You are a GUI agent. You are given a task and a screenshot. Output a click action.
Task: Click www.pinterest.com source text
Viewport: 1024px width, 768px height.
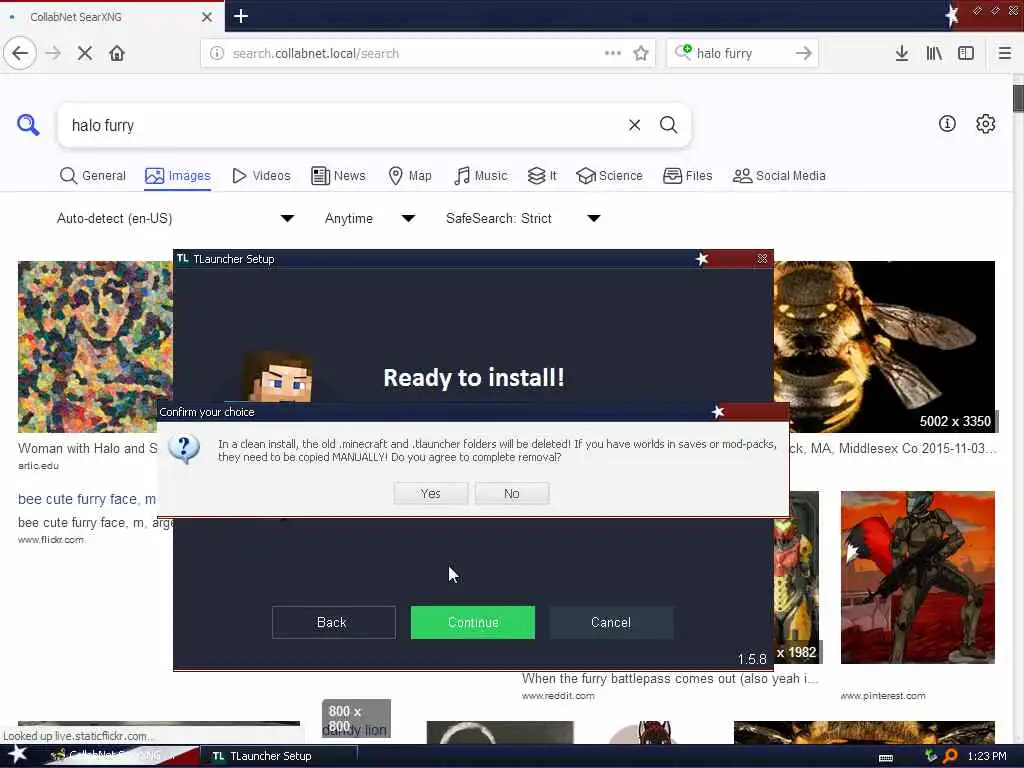pyautogui.click(x=883, y=696)
